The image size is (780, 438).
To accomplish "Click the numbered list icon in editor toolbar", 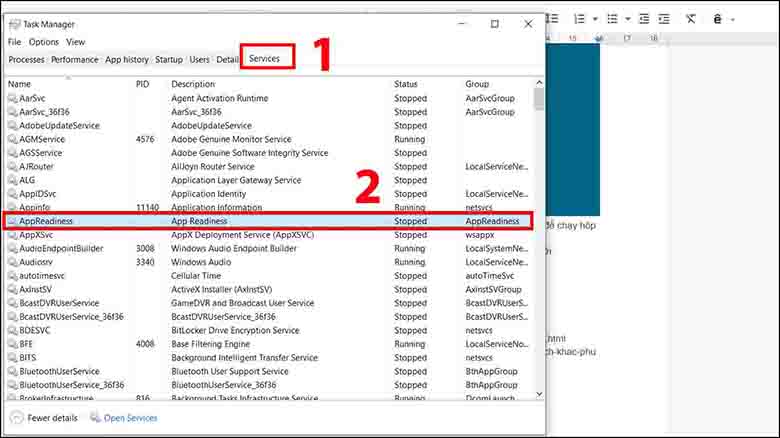I will click(579, 19).
